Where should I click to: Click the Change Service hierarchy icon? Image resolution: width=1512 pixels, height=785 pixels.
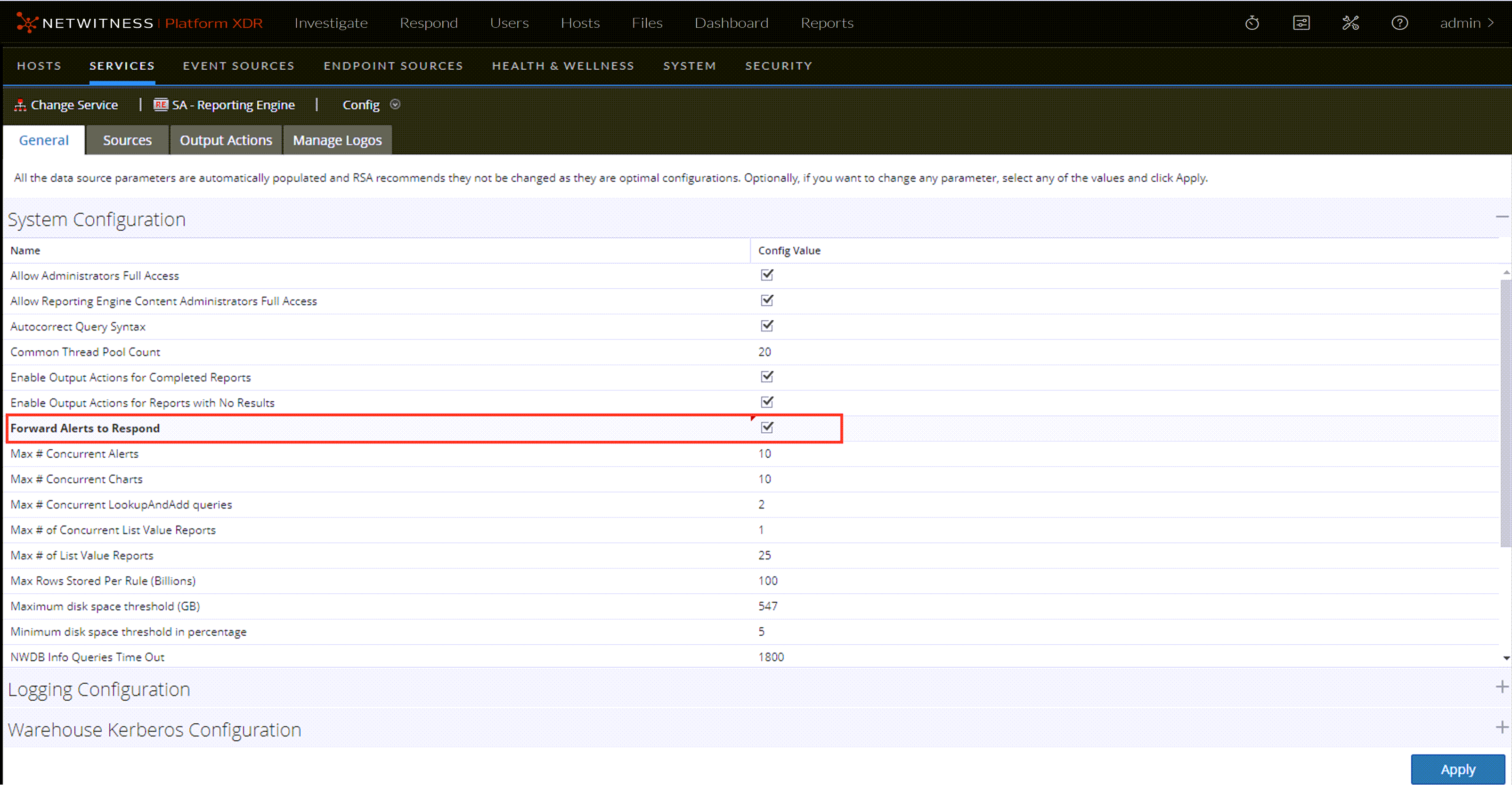coord(20,105)
